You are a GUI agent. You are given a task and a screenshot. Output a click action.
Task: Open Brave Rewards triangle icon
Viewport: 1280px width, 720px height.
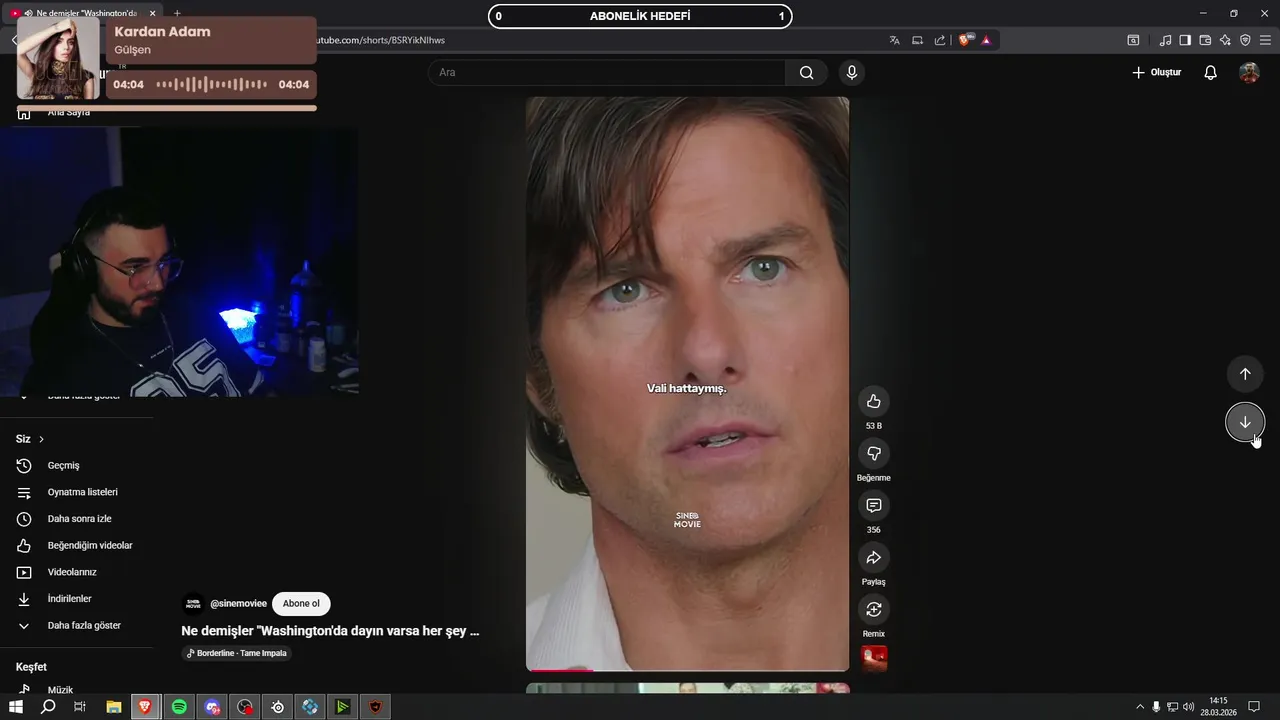click(986, 40)
